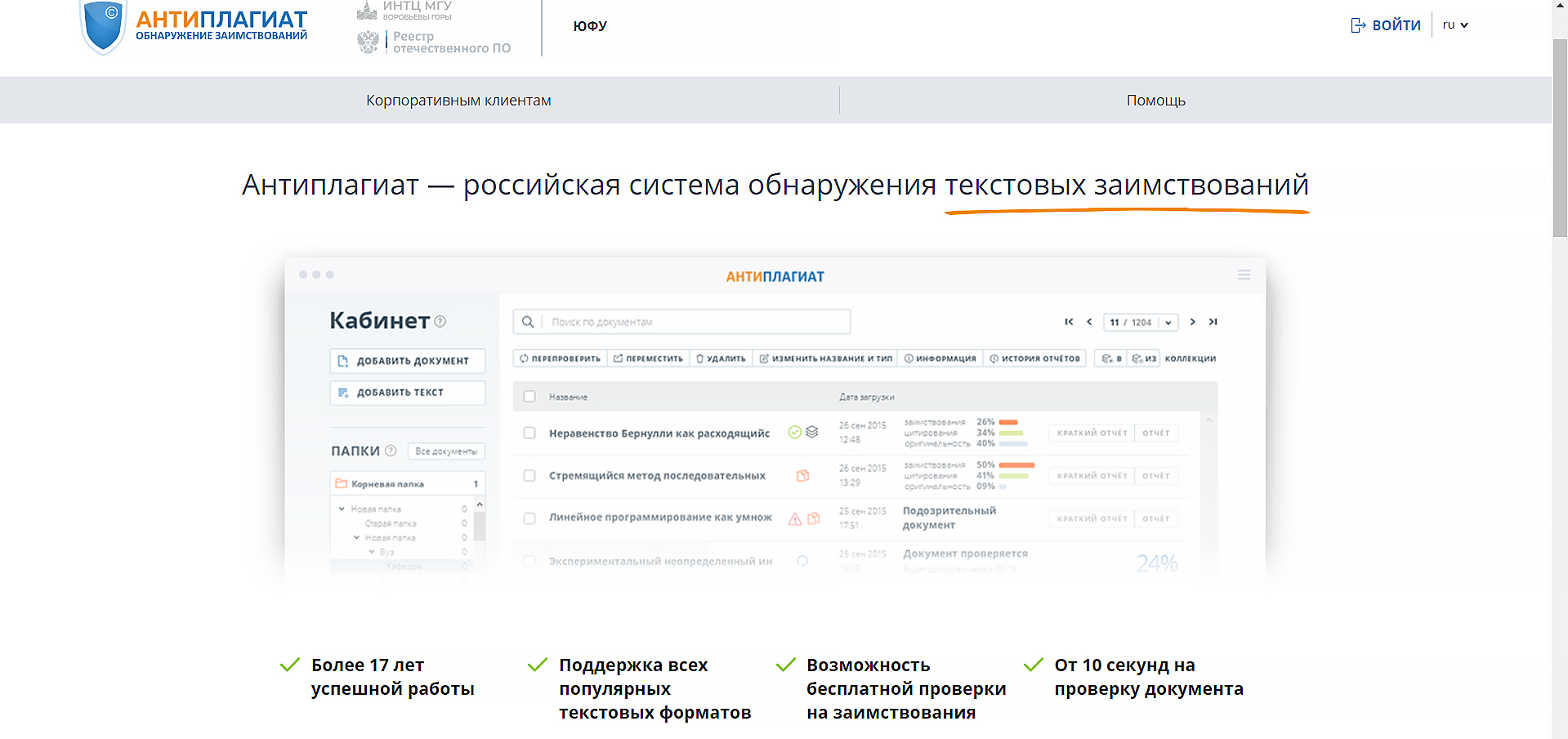Screen dimensions: 1568x739
Task: Click the 24% progress indicator
Action: tap(1157, 563)
